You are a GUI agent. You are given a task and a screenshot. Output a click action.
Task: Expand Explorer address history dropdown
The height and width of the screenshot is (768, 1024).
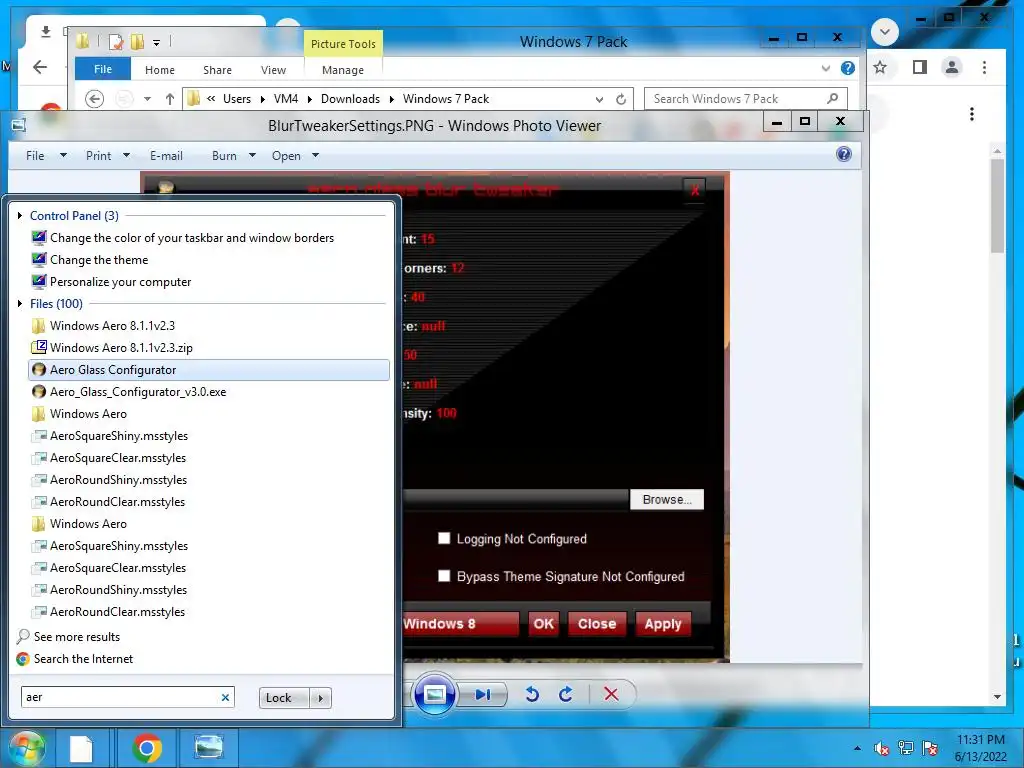[599, 99]
